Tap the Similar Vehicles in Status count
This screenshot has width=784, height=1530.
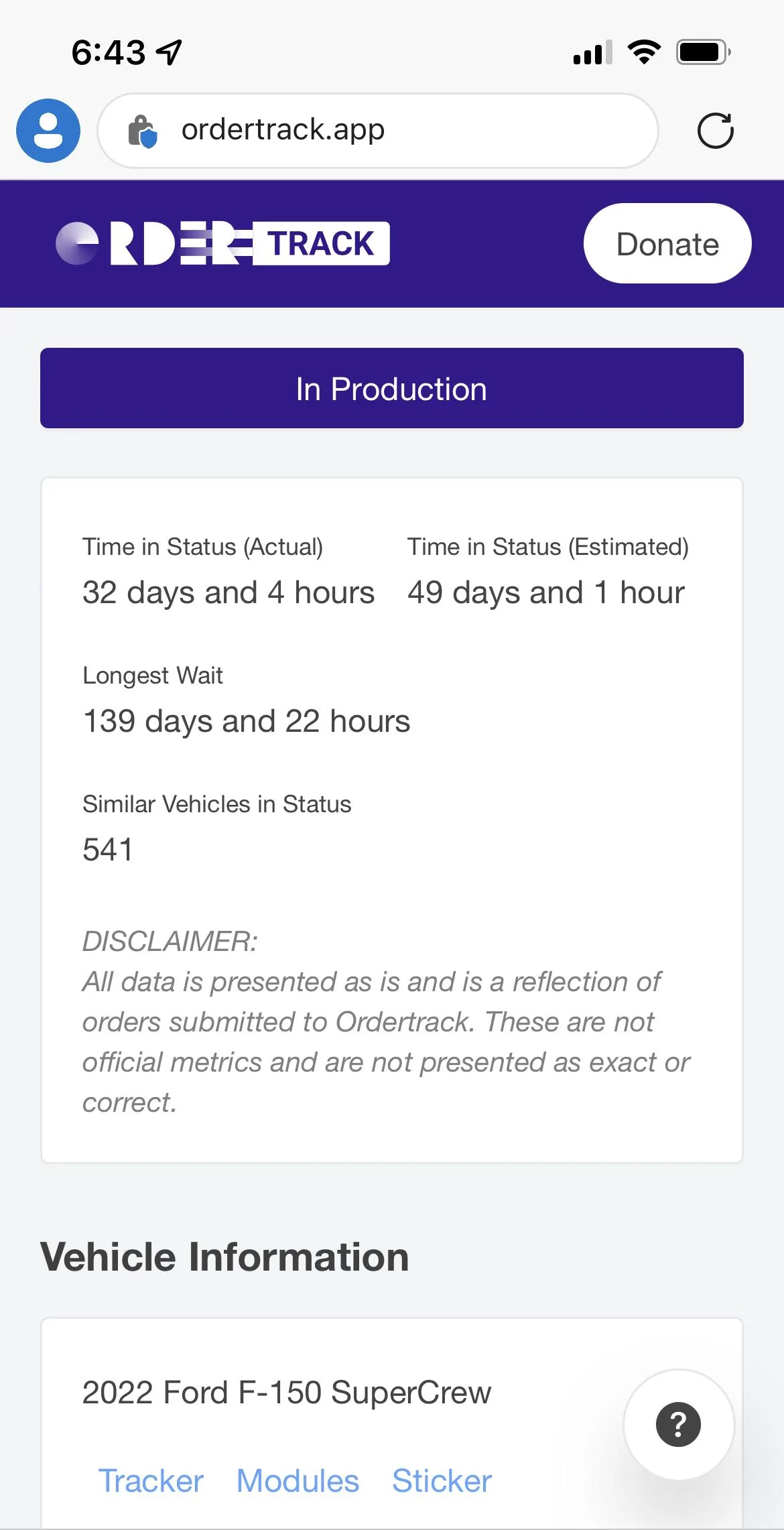[108, 850]
